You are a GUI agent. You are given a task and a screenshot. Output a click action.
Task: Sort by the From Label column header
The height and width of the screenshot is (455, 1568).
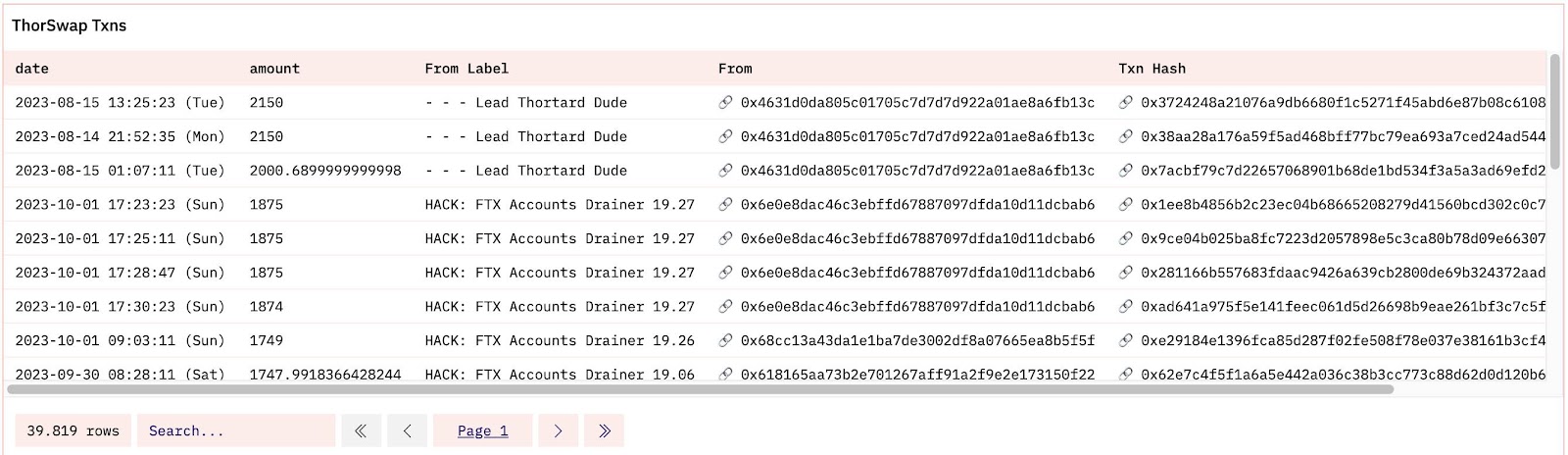(466, 69)
